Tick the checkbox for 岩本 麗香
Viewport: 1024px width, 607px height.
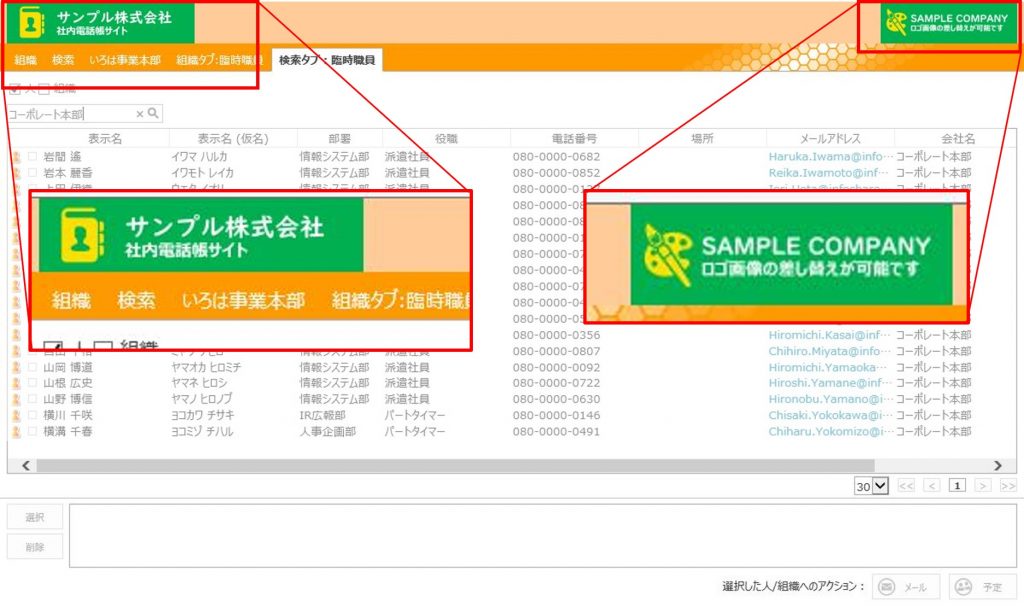(32, 173)
